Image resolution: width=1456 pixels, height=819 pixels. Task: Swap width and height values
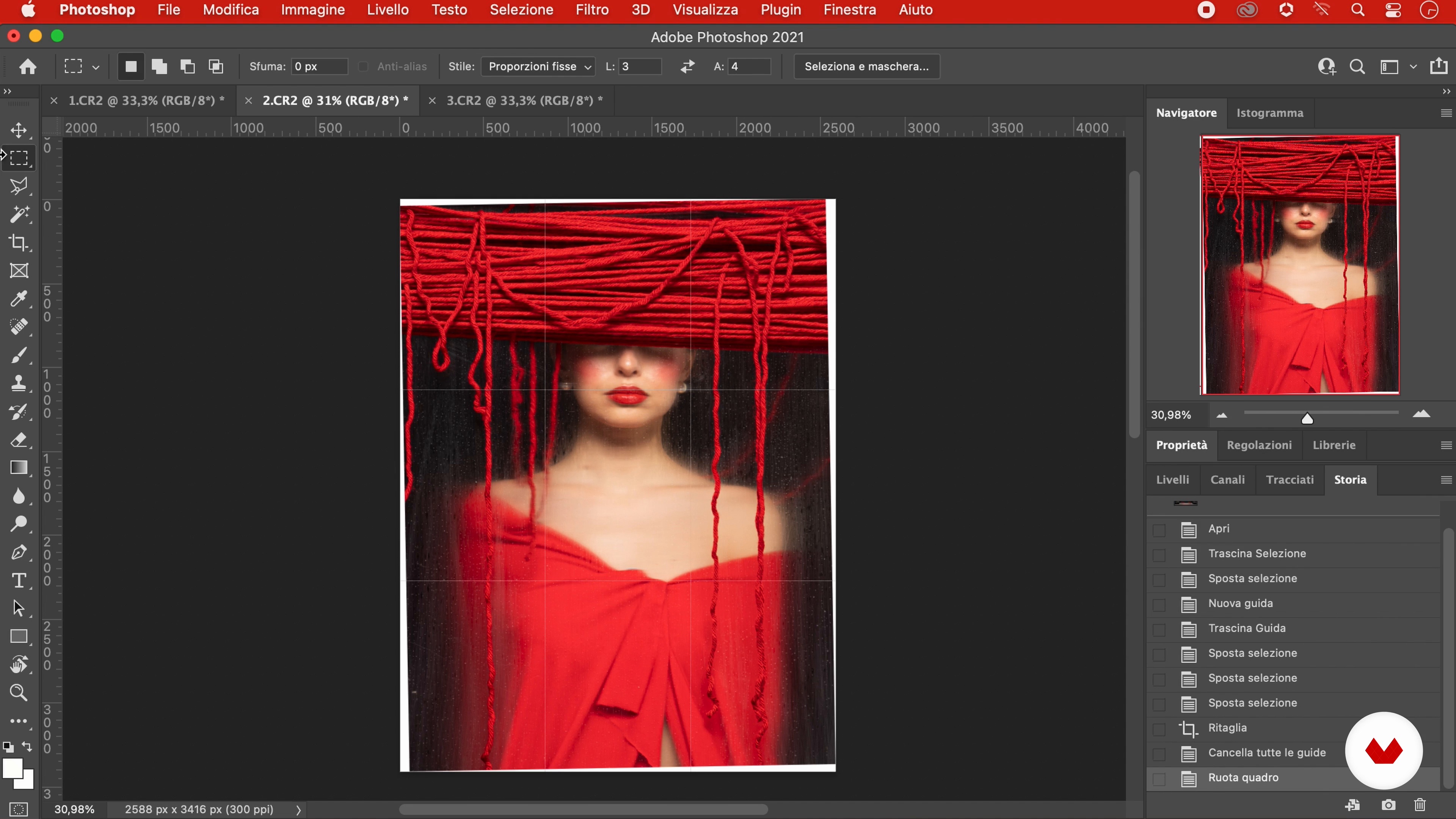[687, 67]
